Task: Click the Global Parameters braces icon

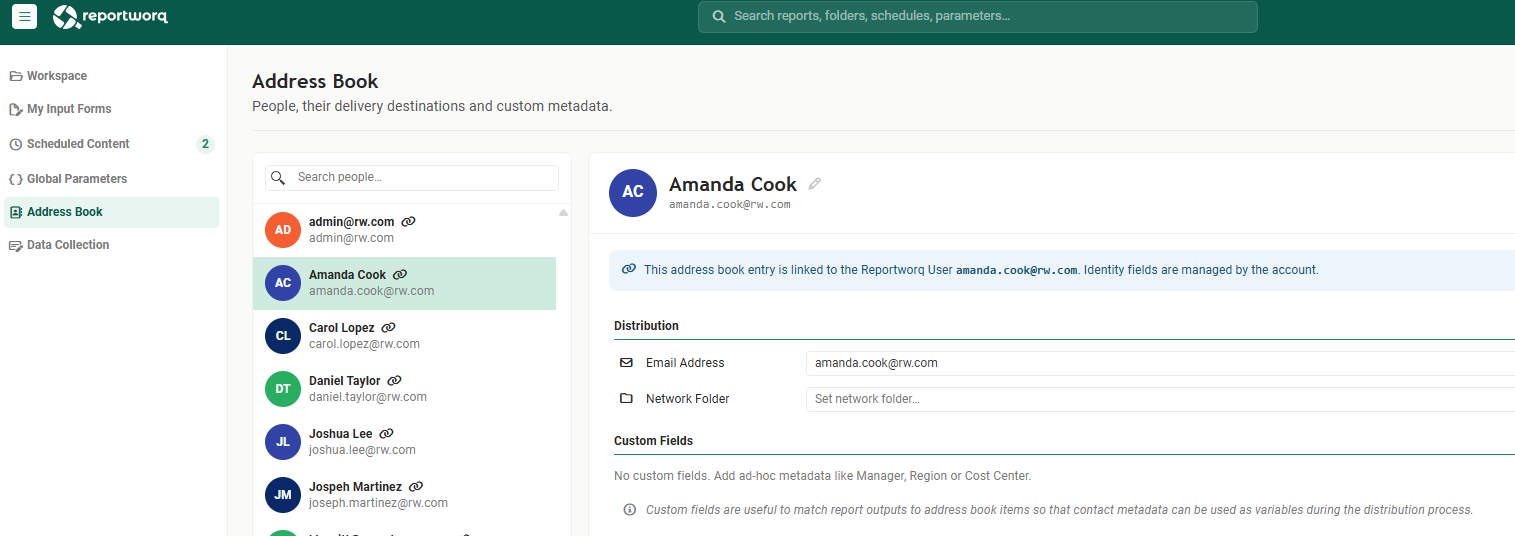Action: tap(16, 179)
